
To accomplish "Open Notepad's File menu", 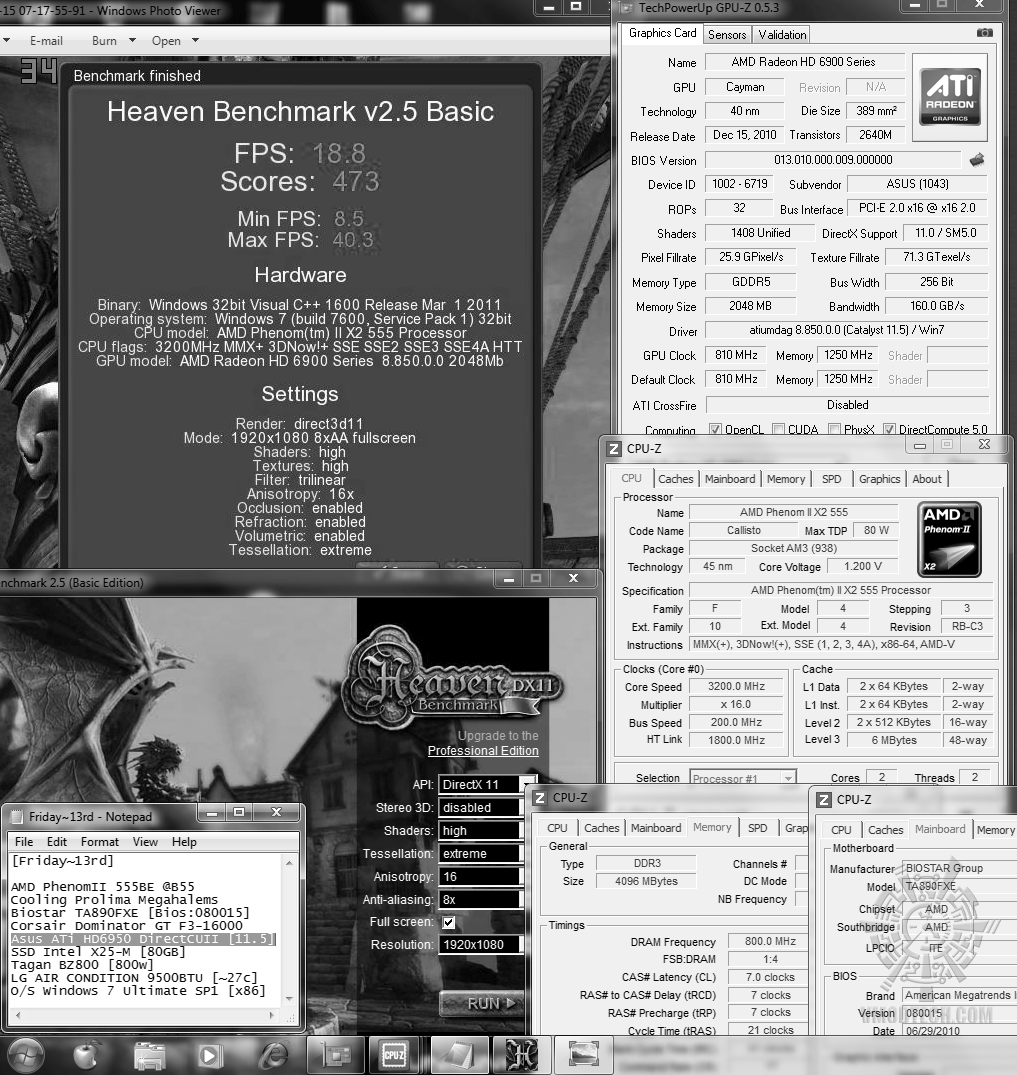I will click(24, 841).
